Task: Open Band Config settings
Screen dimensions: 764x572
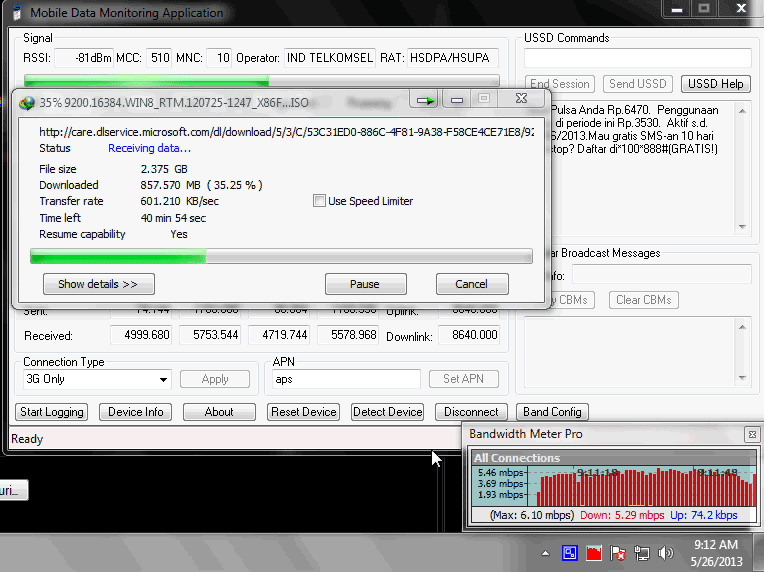Action: tap(552, 412)
